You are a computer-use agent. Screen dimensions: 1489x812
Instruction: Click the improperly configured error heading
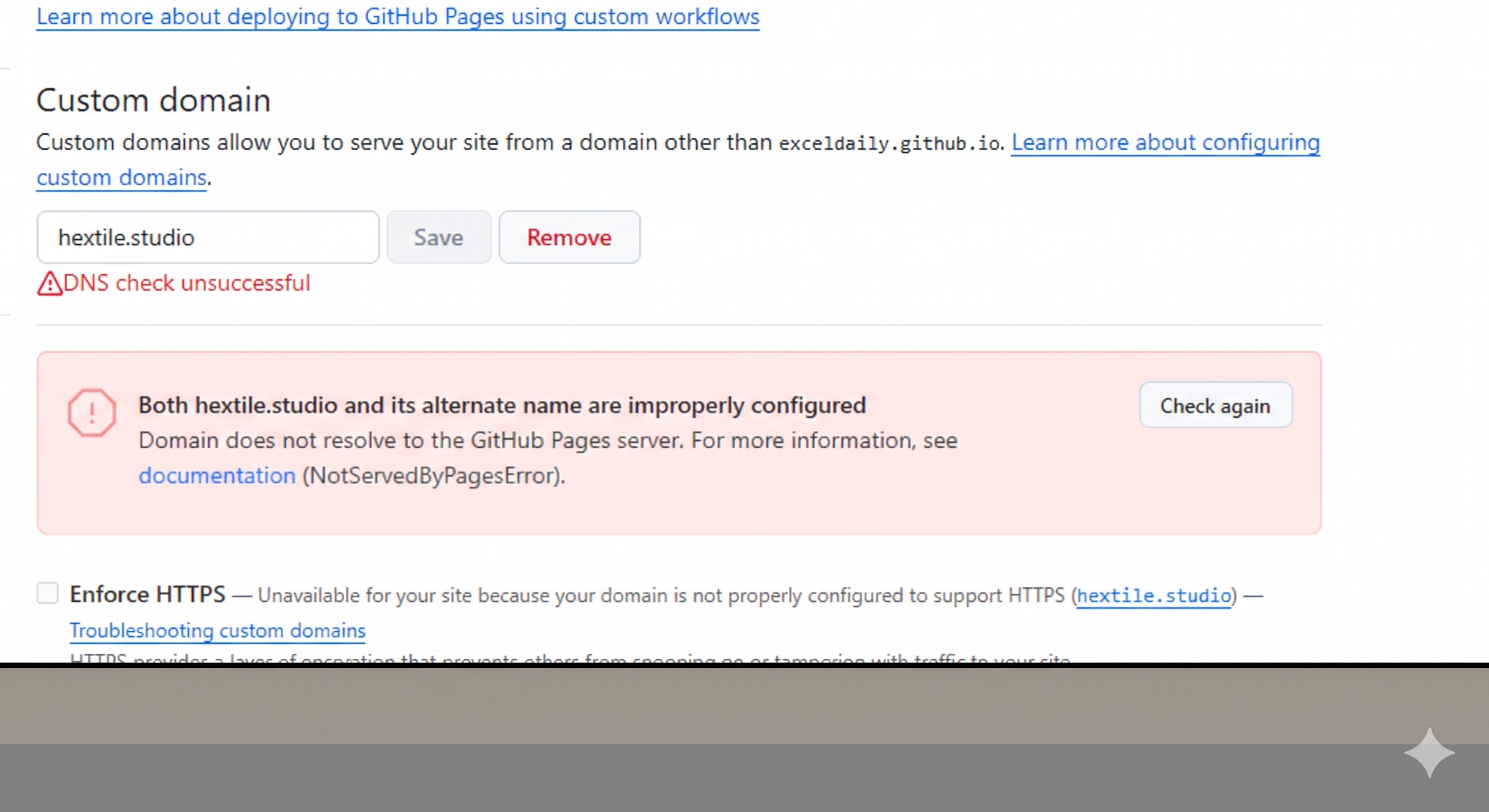click(x=502, y=405)
